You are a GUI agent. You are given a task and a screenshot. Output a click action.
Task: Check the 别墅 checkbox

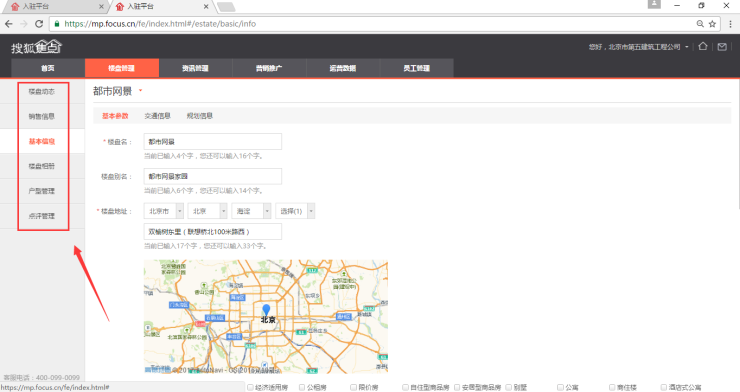[509, 387]
